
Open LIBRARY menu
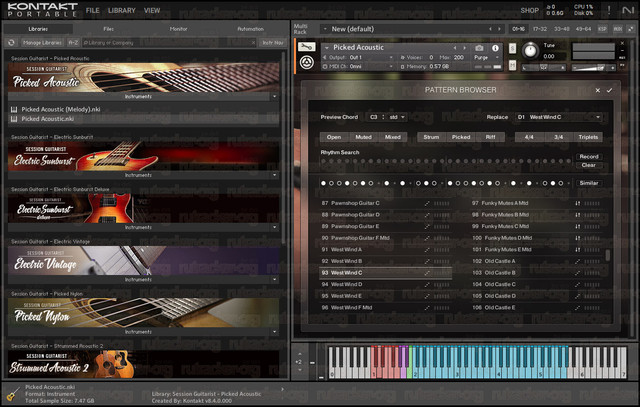pos(122,10)
